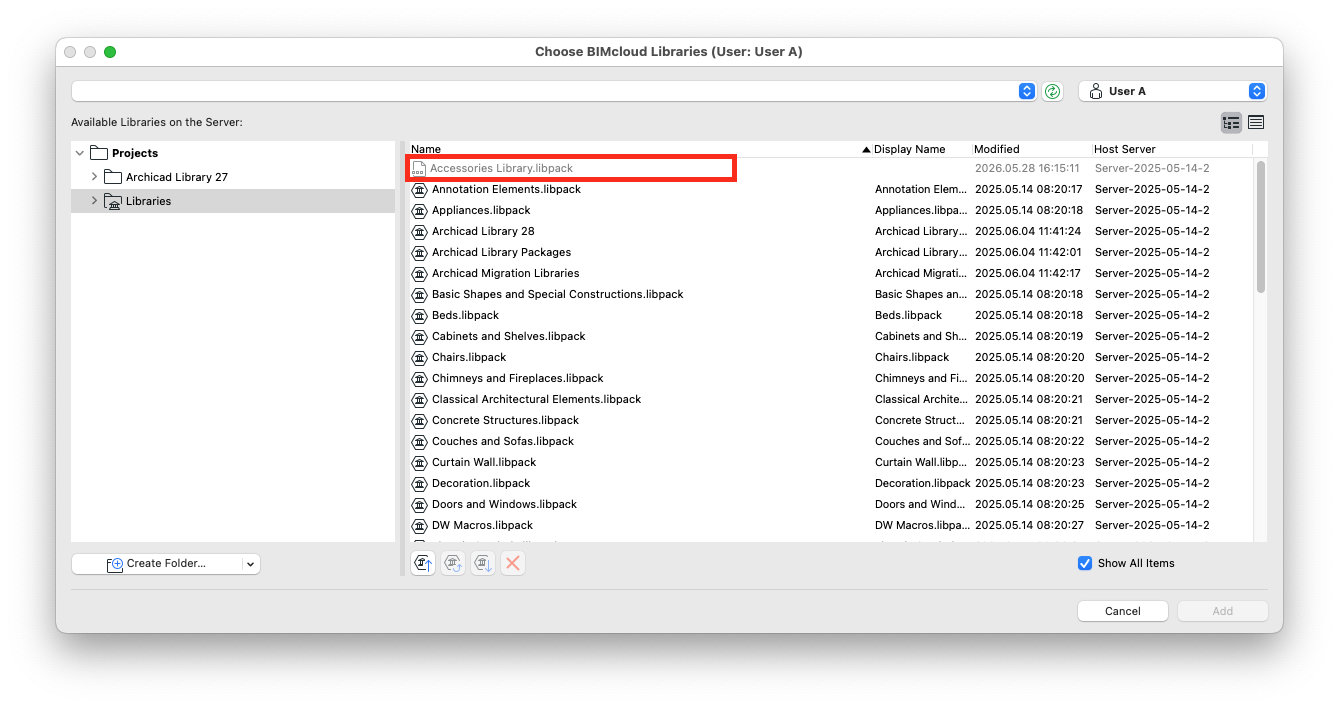The height and width of the screenshot is (707, 1339).
Task: Click Host Server cell of Accessories Library row
Action: click(1152, 169)
